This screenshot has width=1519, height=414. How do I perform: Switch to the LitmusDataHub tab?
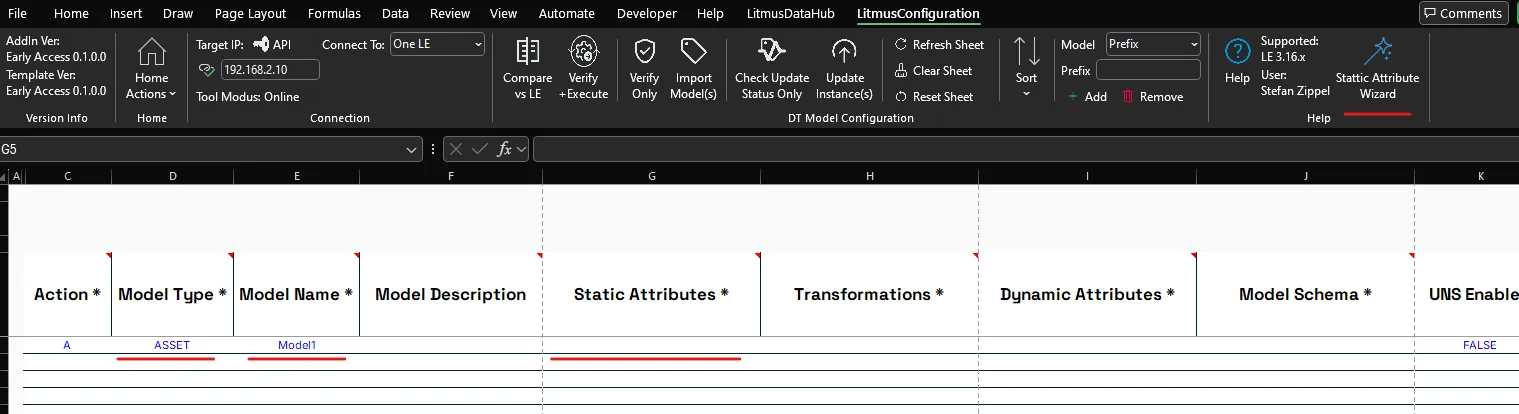(789, 13)
